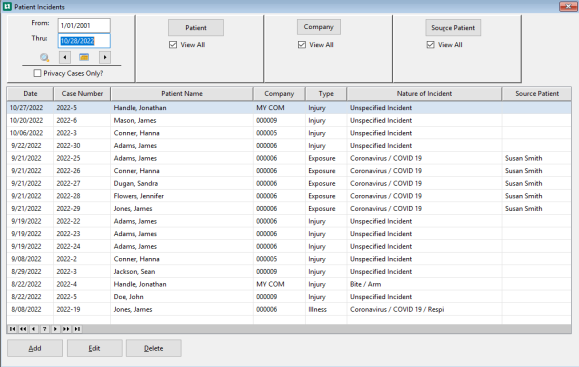Move to next record in navigator

pyautogui.click(x=55, y=329)
